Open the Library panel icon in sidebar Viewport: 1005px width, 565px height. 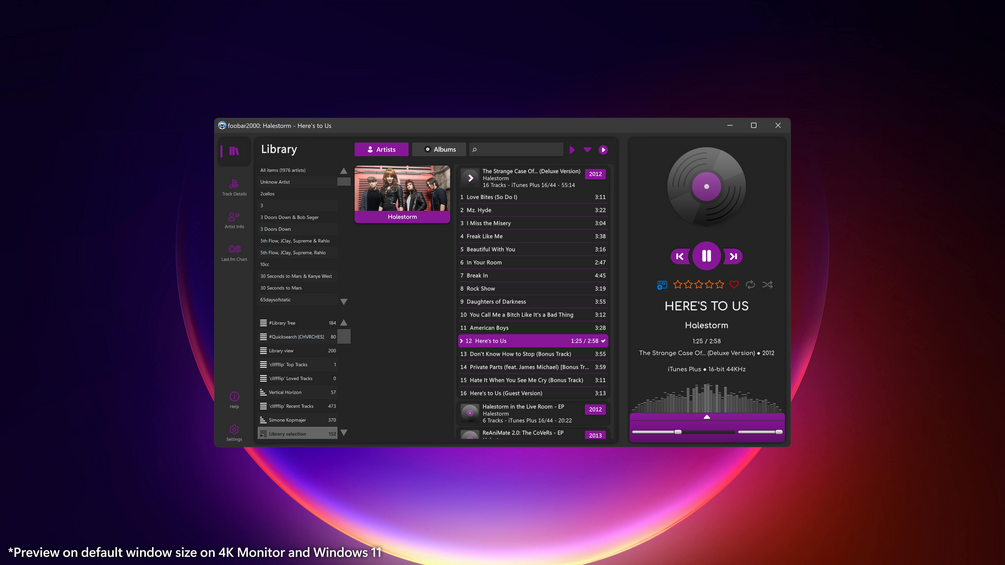pos(234,151)
